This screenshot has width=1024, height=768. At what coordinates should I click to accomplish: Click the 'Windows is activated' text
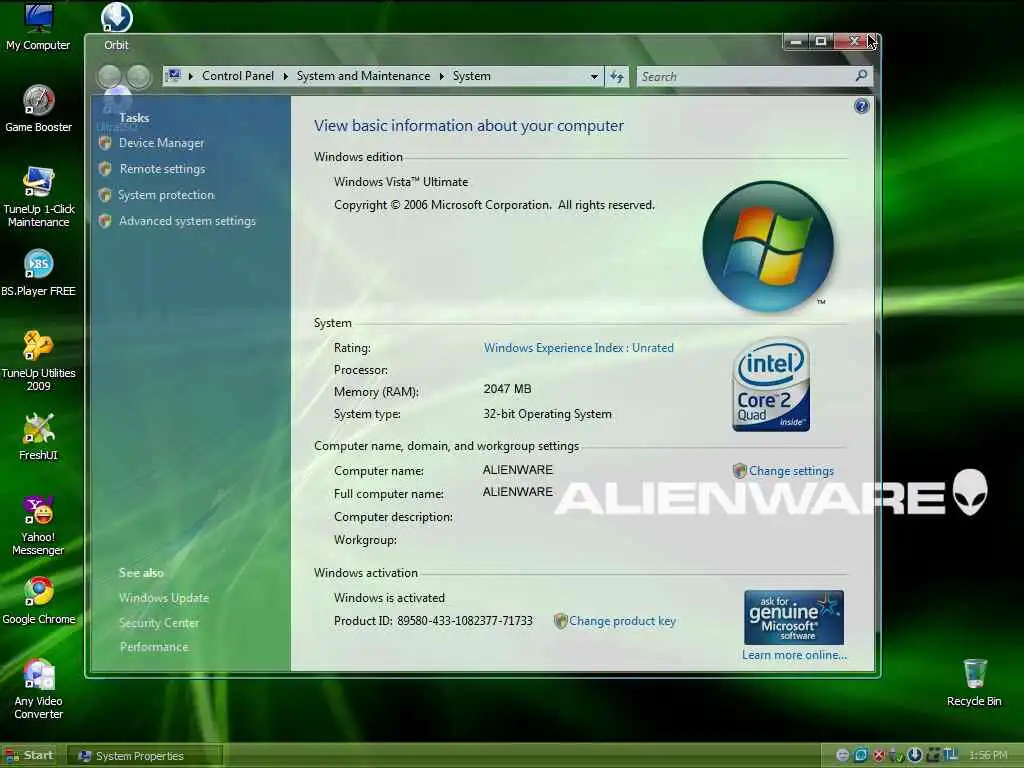[389, 598]
